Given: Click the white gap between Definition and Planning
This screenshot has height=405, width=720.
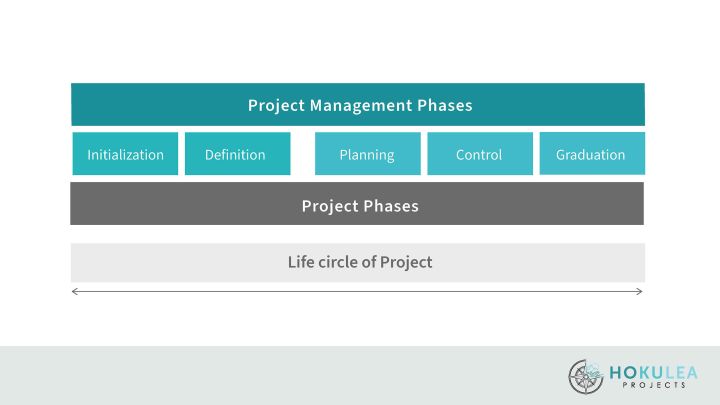Looking at the screenshot, I should pyautogui.click(x=303, y=154).
